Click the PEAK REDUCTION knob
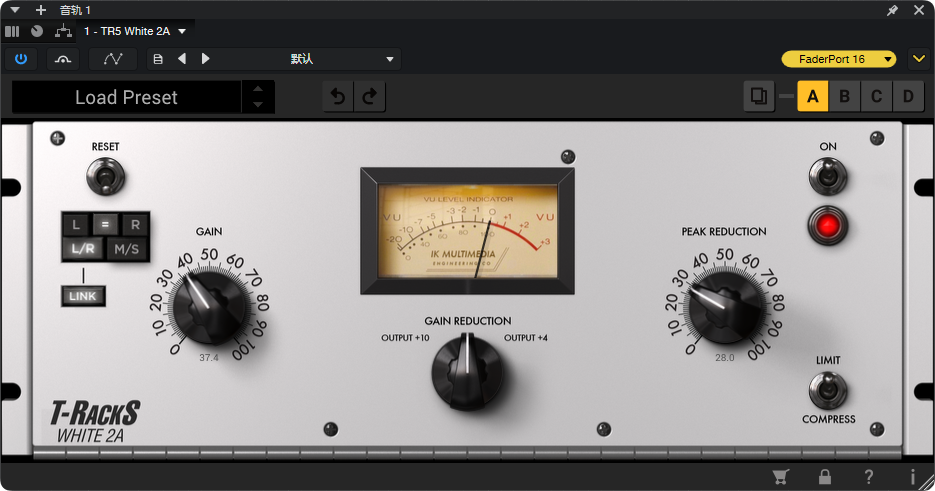This screenshot has height=491, width=935. (725, 307)
